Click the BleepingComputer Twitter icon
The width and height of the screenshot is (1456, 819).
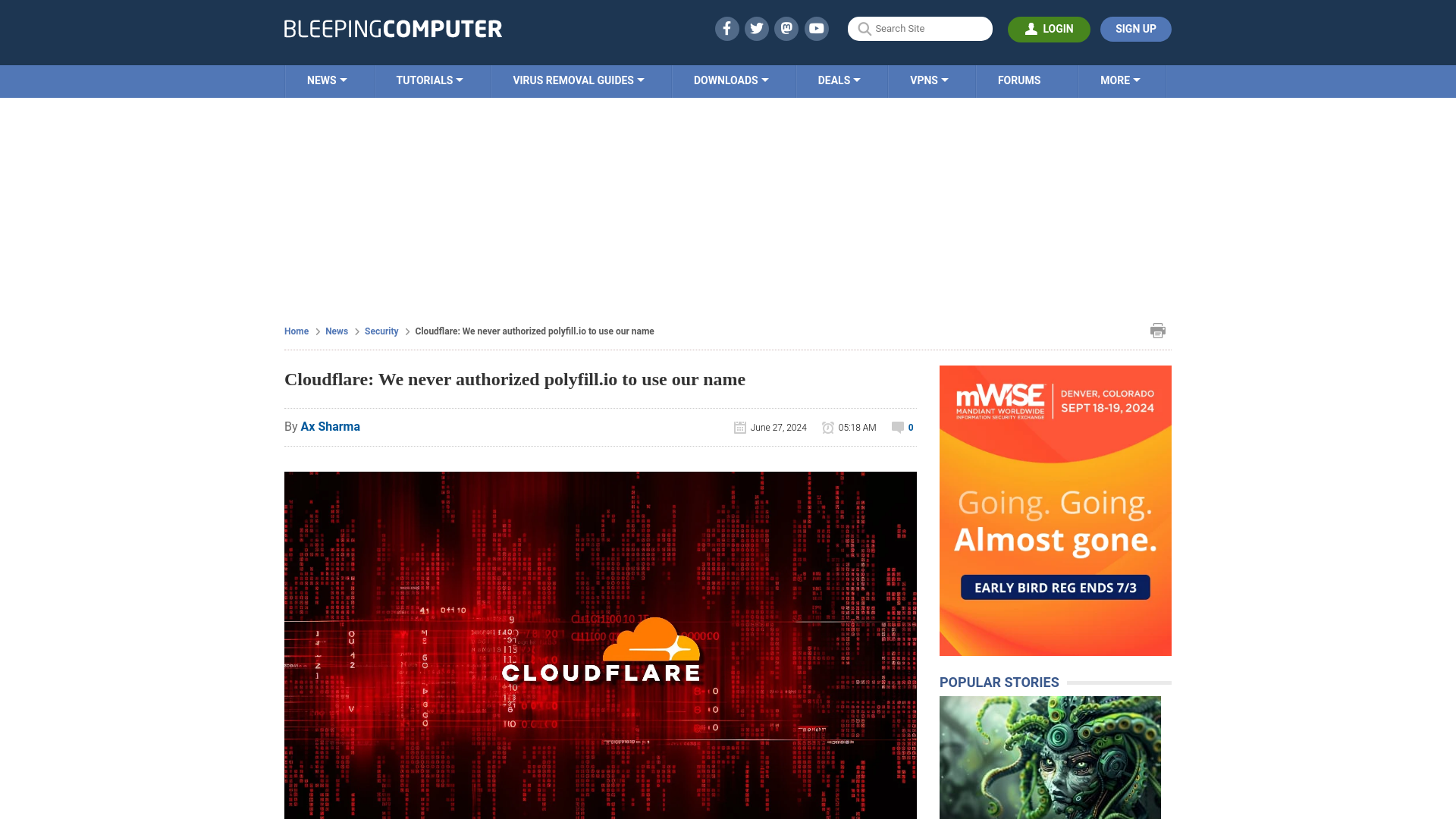click(756, 28)
